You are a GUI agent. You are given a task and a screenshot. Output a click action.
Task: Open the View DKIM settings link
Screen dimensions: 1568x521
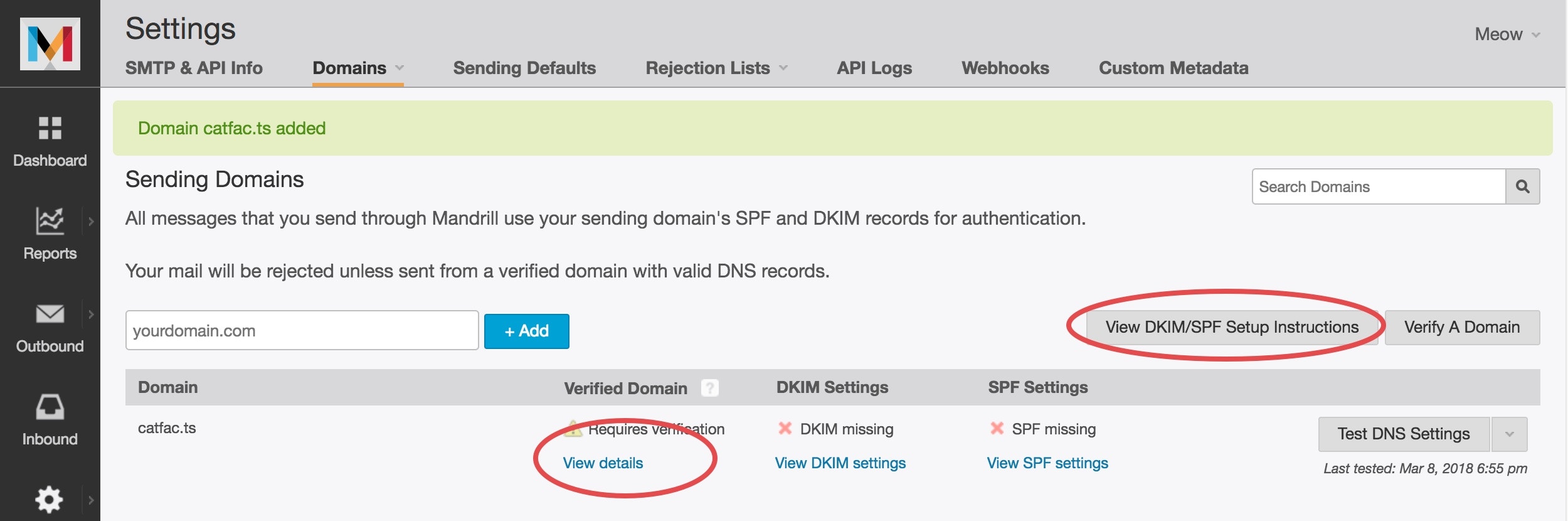tap(840, 463)
